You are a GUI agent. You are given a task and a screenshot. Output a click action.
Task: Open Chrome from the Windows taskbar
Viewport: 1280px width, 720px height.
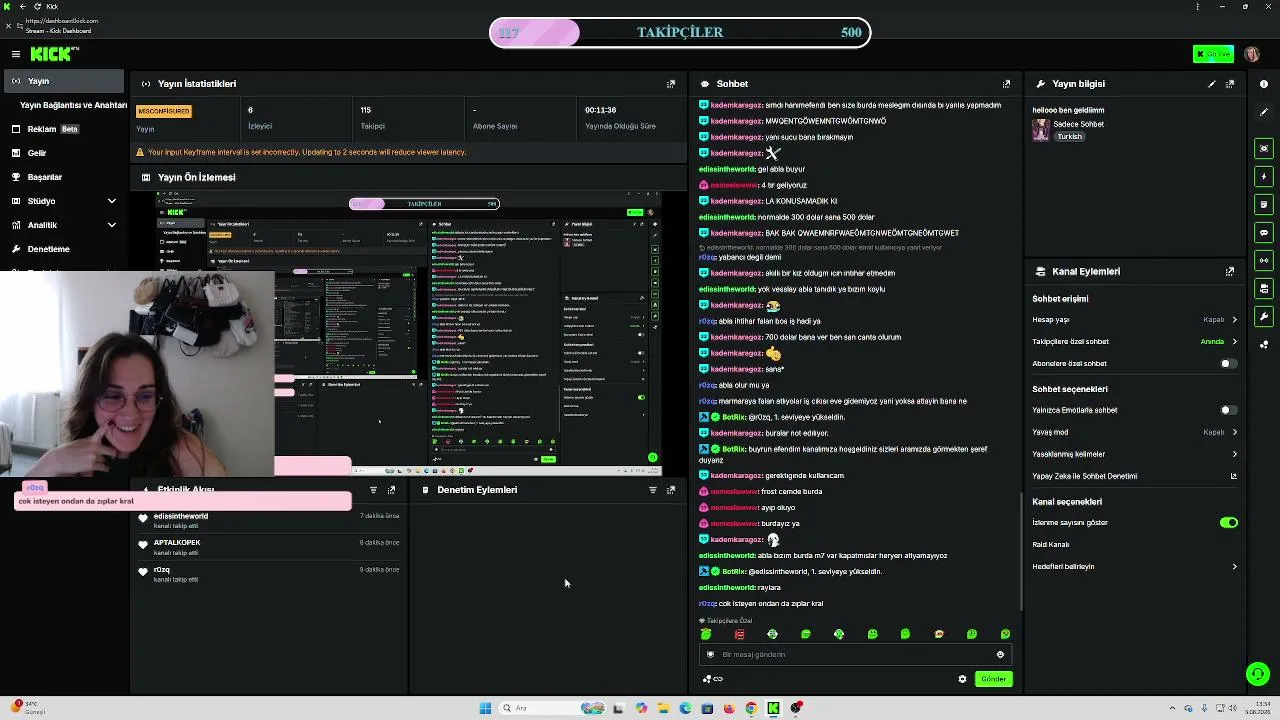[x=751, y=708]
